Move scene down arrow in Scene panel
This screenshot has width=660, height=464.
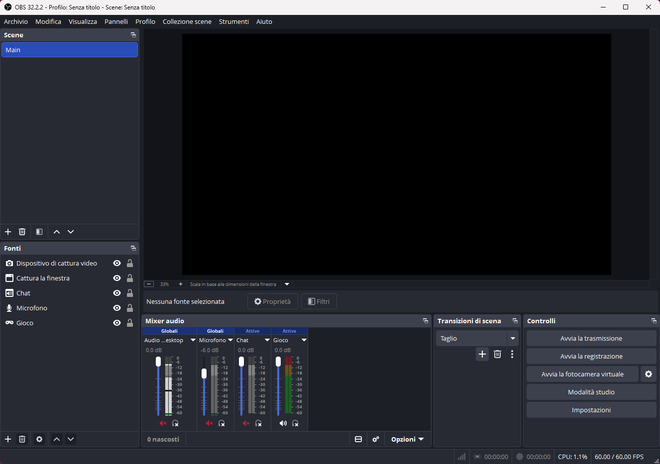(x=71, y=232)
